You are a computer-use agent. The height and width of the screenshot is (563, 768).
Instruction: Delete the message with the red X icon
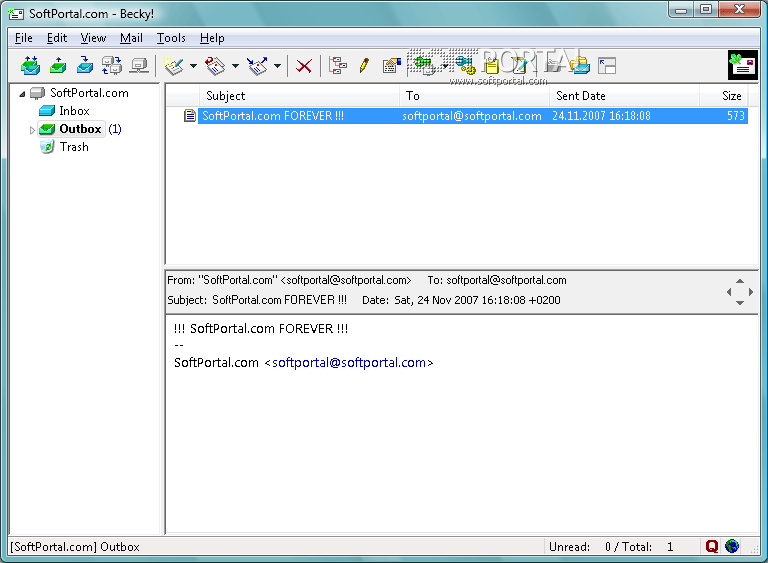(304, 66)
